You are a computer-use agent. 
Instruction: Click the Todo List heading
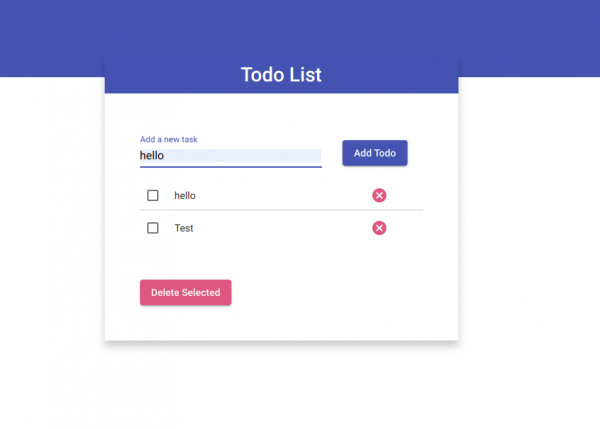point(281,75)
